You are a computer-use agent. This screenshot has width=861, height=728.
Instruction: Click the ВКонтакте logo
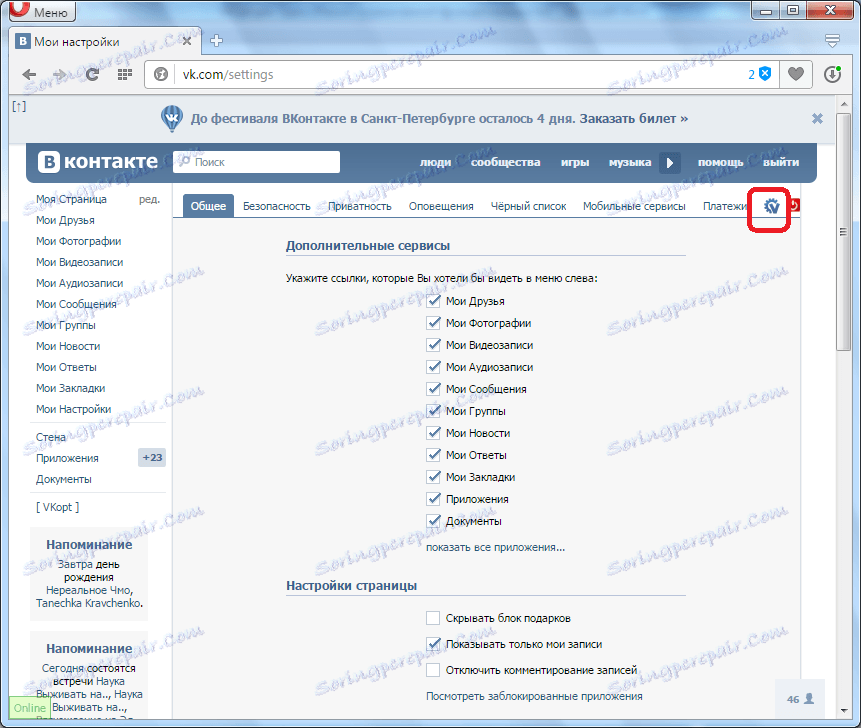[98, 162]
